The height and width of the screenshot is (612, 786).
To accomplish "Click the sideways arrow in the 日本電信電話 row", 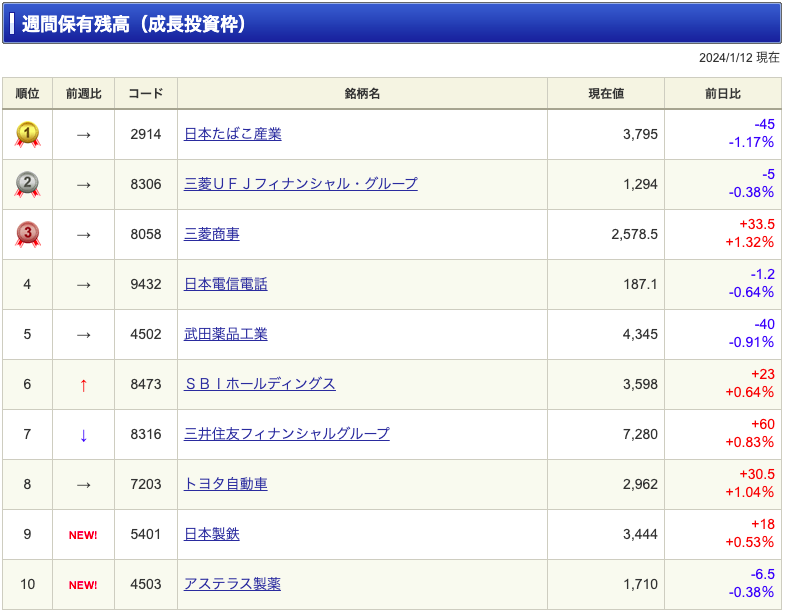I will [x=83, y=285].
